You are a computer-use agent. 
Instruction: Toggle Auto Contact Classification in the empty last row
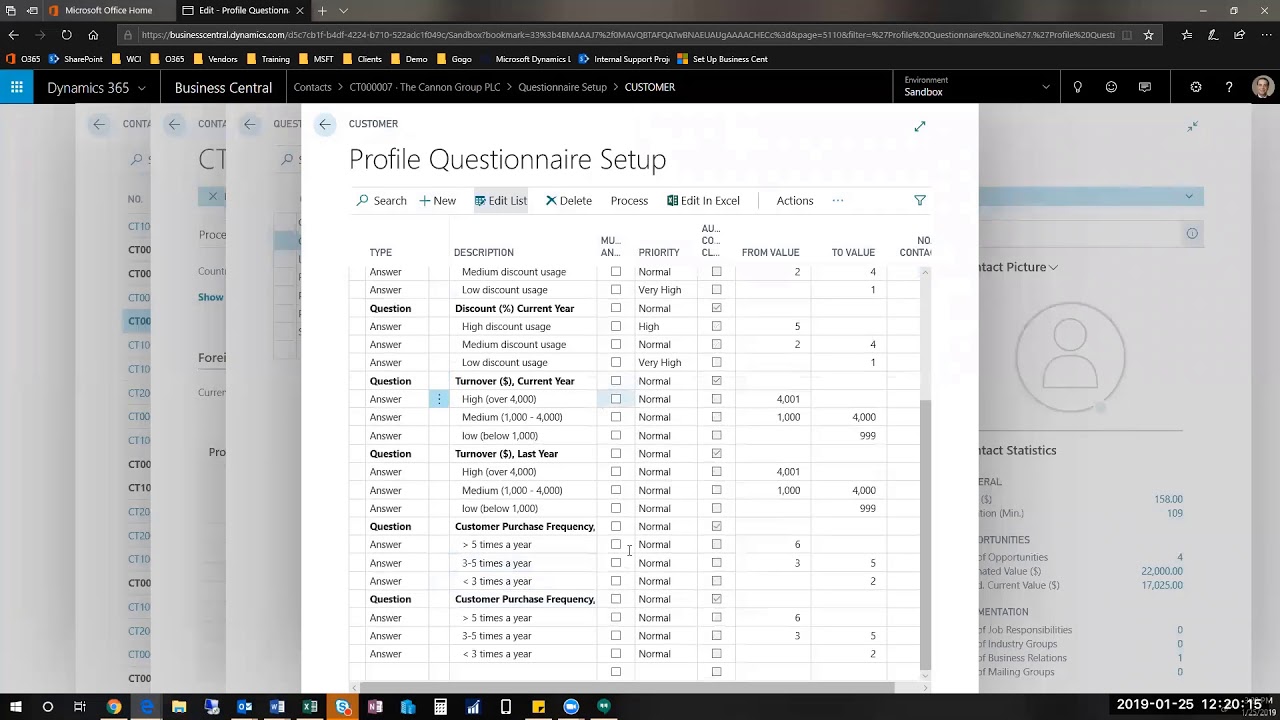716,672
